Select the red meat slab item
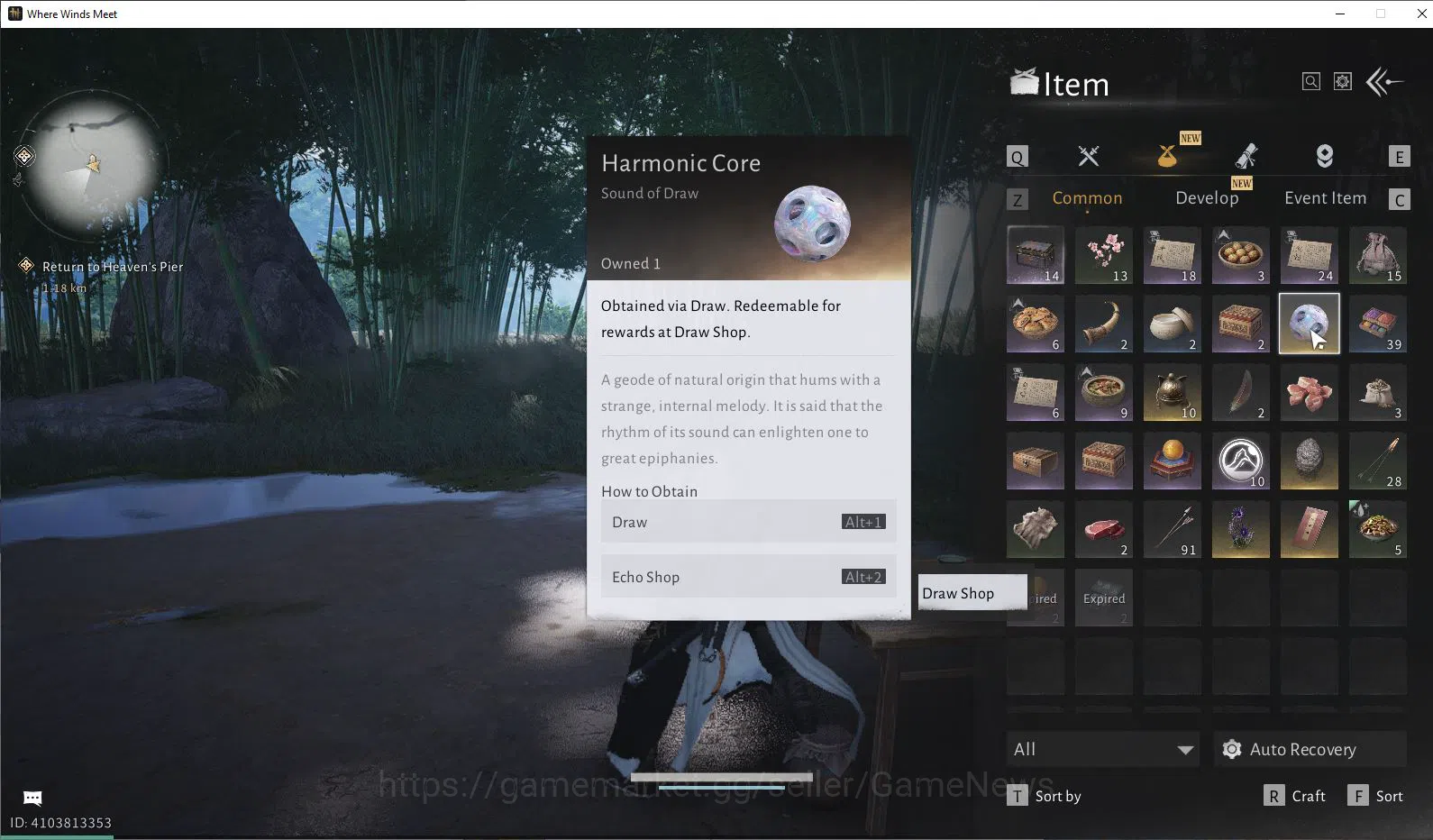Screen dimensions: 1433x840 [x=1104, y=529]
